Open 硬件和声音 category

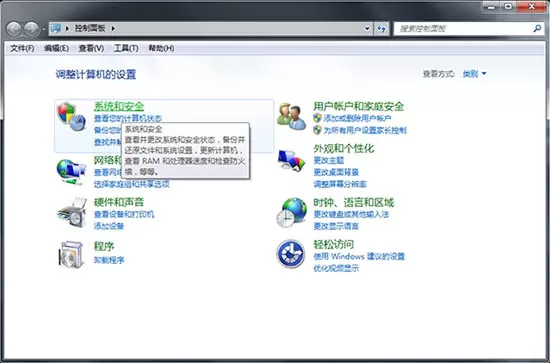pyautogui.click(x=119, y=202)
